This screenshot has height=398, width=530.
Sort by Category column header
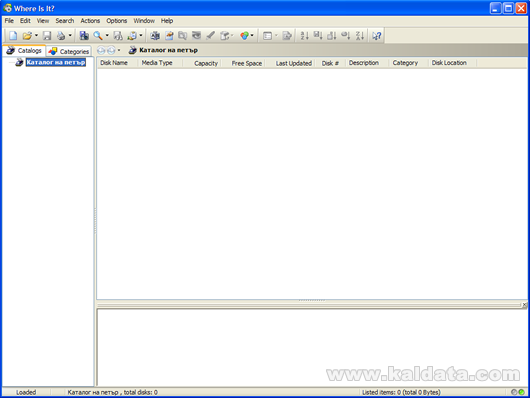pyautogui.click(x=409, y=63)
